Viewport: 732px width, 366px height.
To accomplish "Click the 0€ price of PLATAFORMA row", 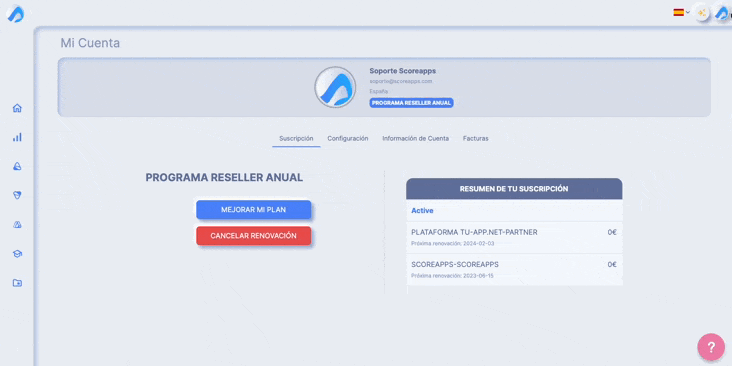I will tap(612, 232).
